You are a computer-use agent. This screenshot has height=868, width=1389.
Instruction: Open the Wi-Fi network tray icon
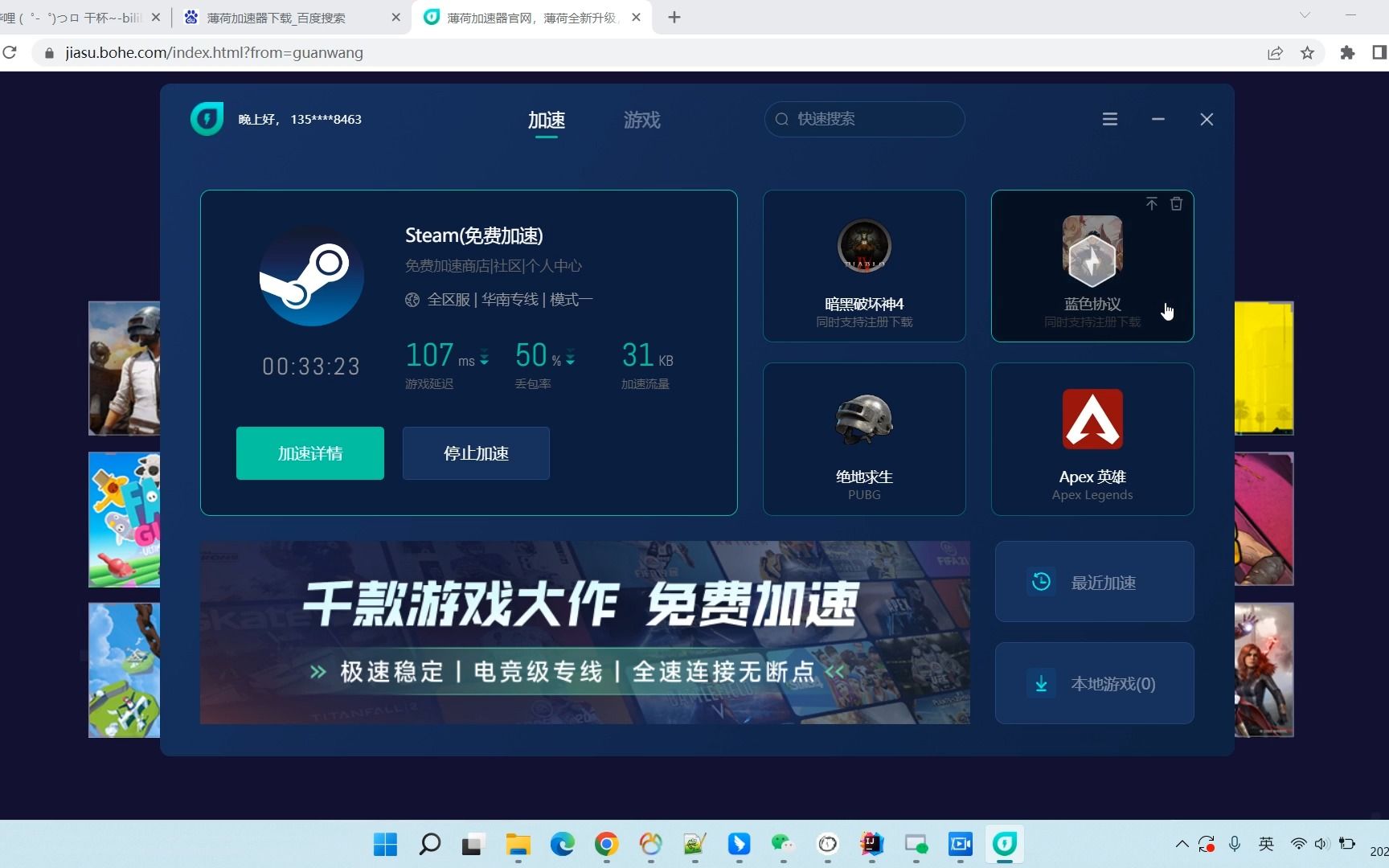click(1298, 844)
